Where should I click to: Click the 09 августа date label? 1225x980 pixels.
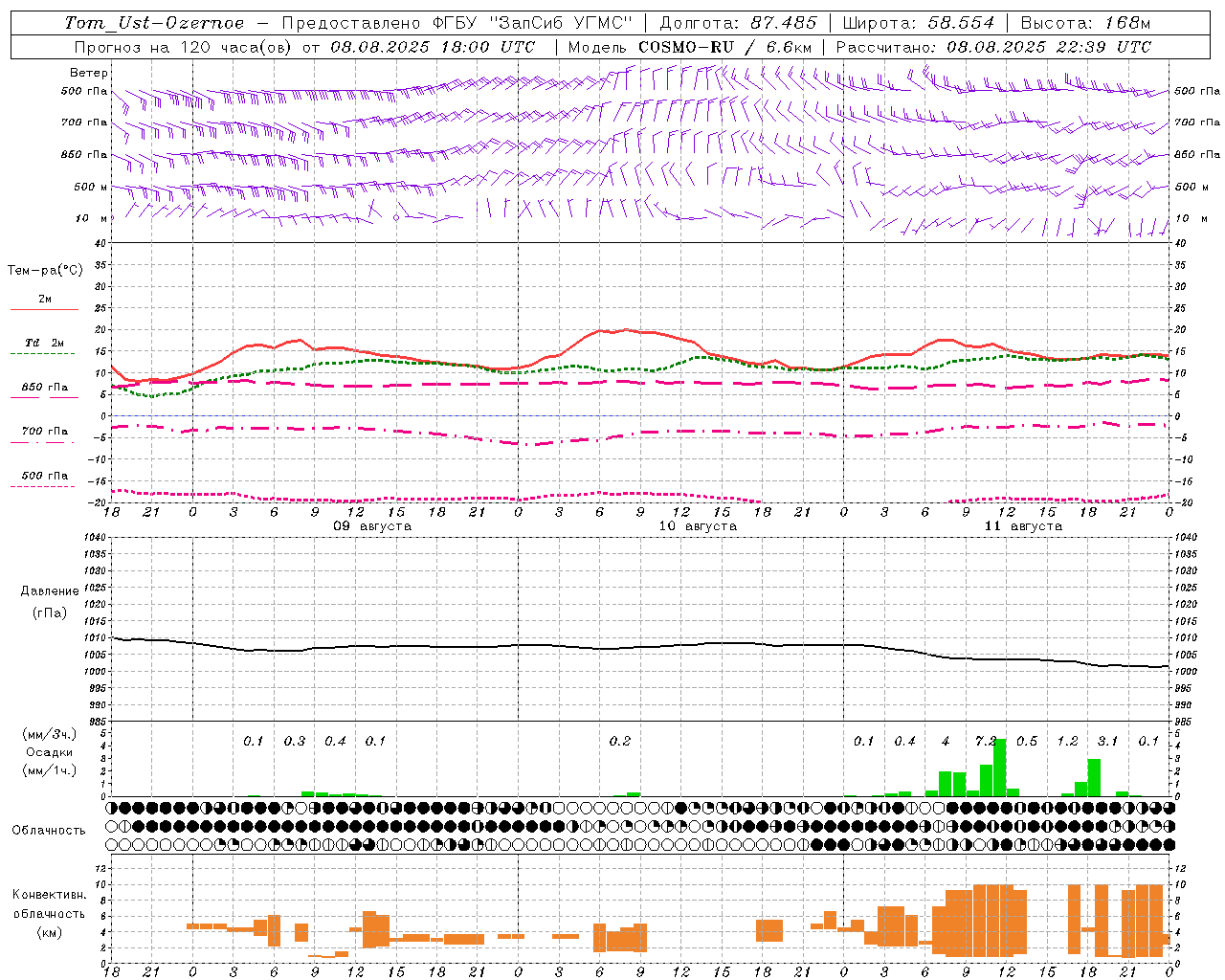click(372, 526)
